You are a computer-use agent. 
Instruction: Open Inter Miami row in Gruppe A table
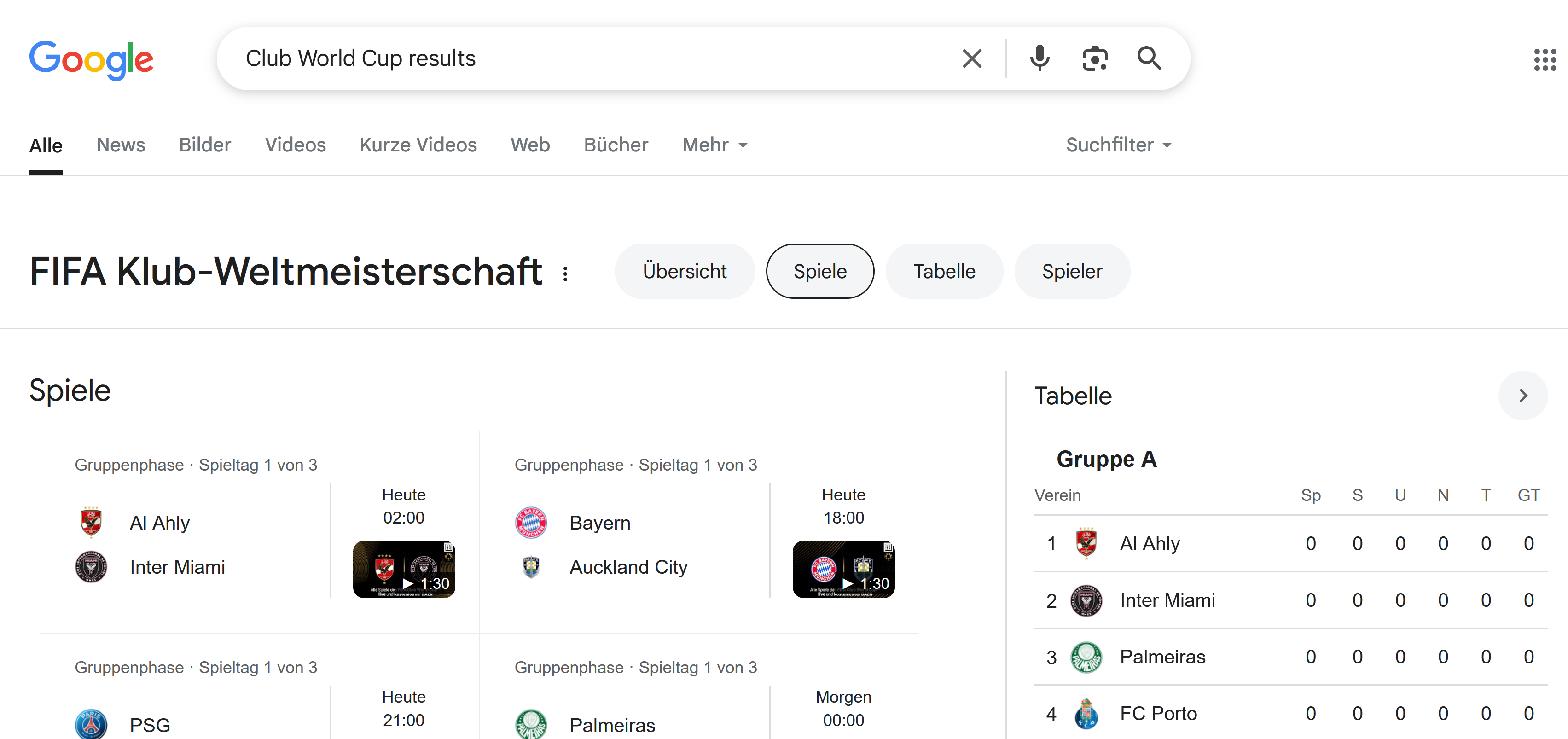click(1291, 600)
